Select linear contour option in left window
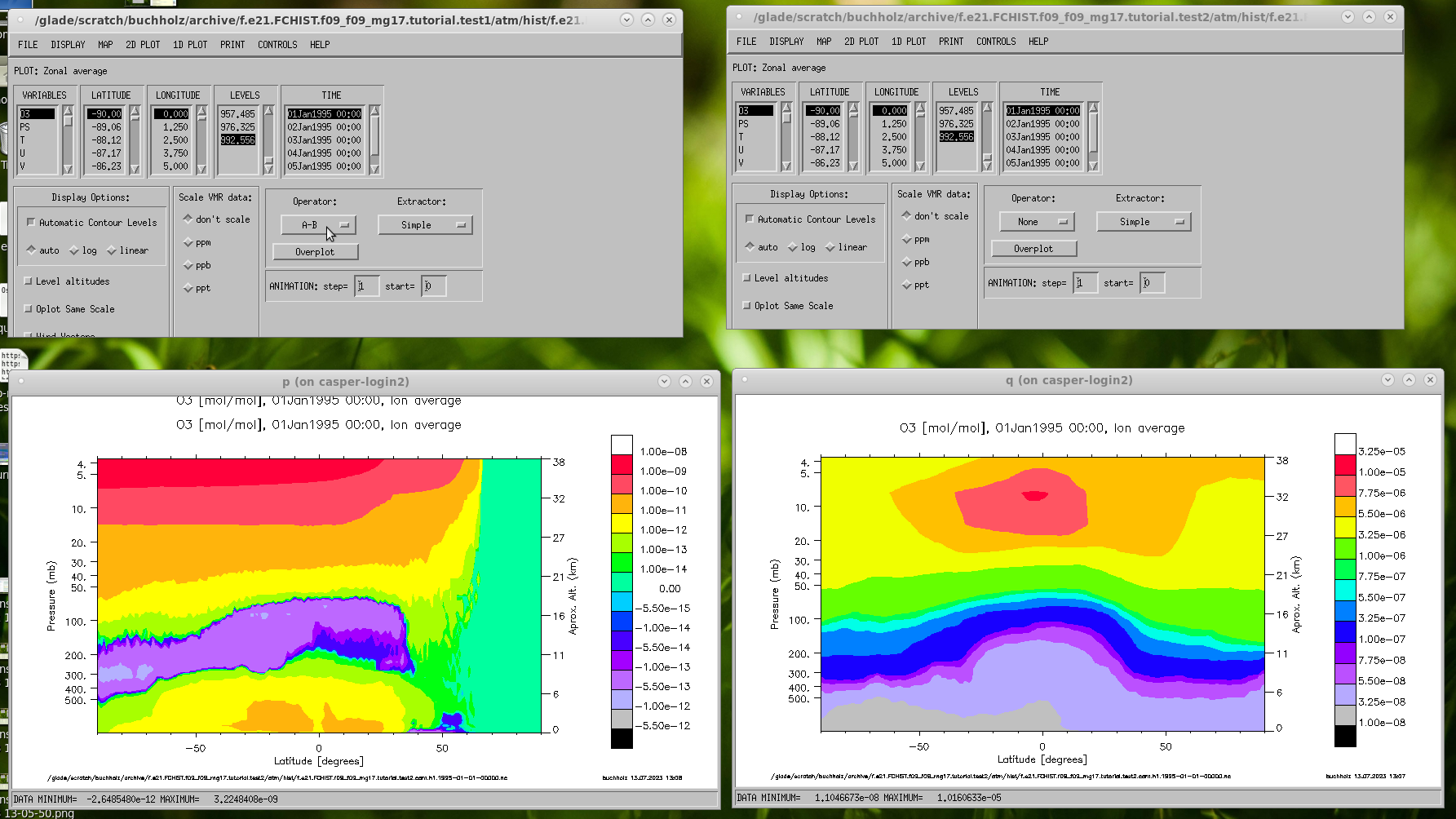This screenshot has width=1456, height=819. pyautogui.click(x=112, y=250)
